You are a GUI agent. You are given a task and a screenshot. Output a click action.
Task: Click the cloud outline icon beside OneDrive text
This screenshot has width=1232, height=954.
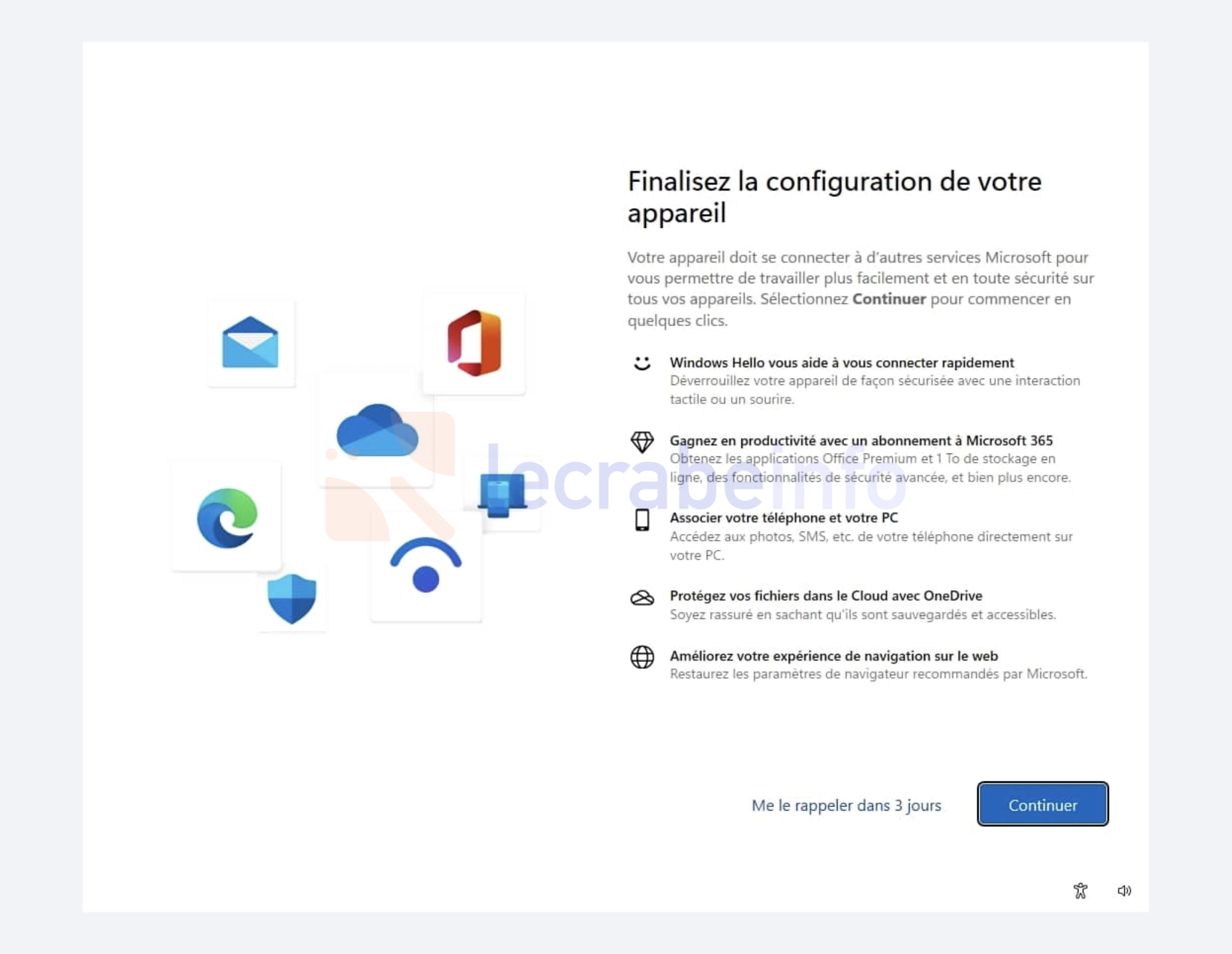pyautogui.click(x=642, y=598)
